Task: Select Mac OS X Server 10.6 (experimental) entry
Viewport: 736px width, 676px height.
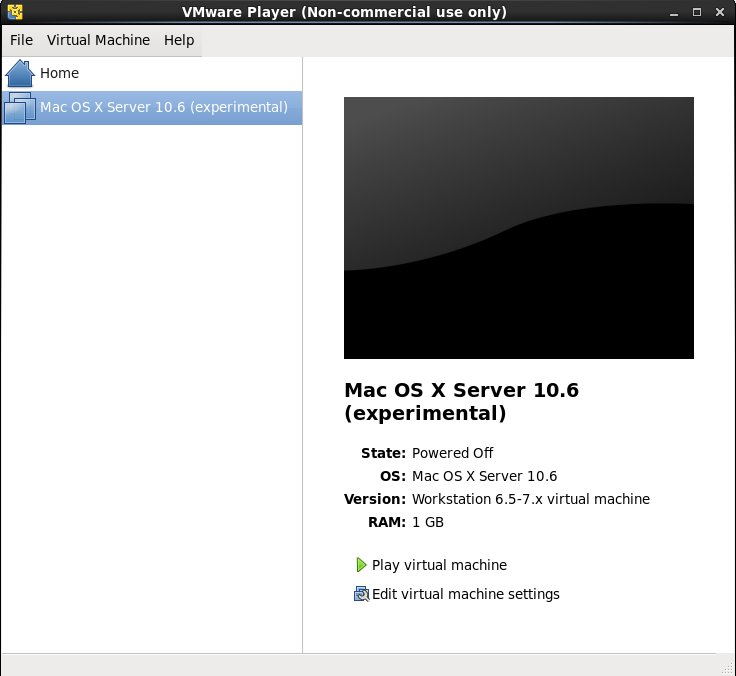Action: tap(152, 108)
